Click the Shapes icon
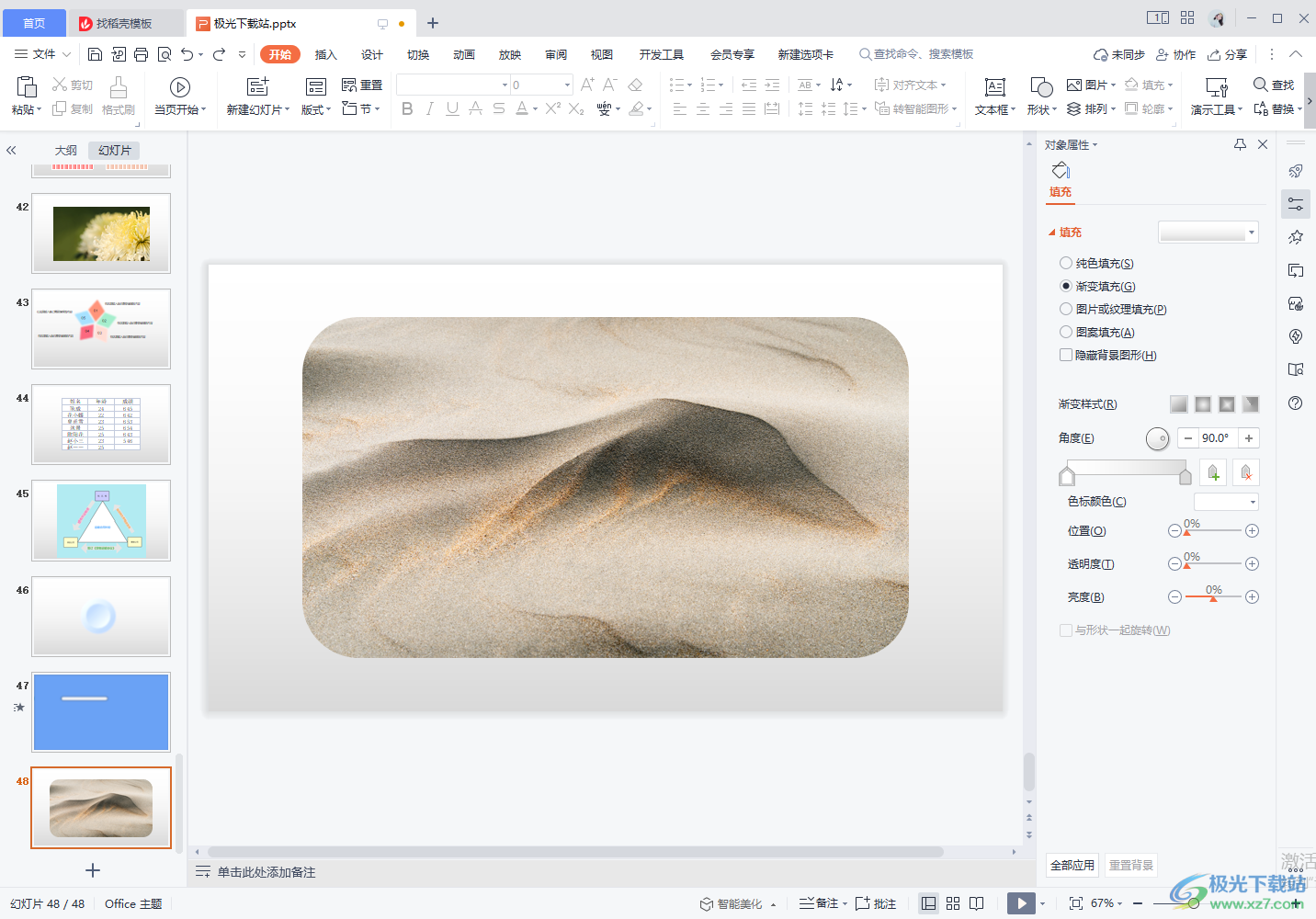The image size is (1316, 919). tap(1041, 86)
